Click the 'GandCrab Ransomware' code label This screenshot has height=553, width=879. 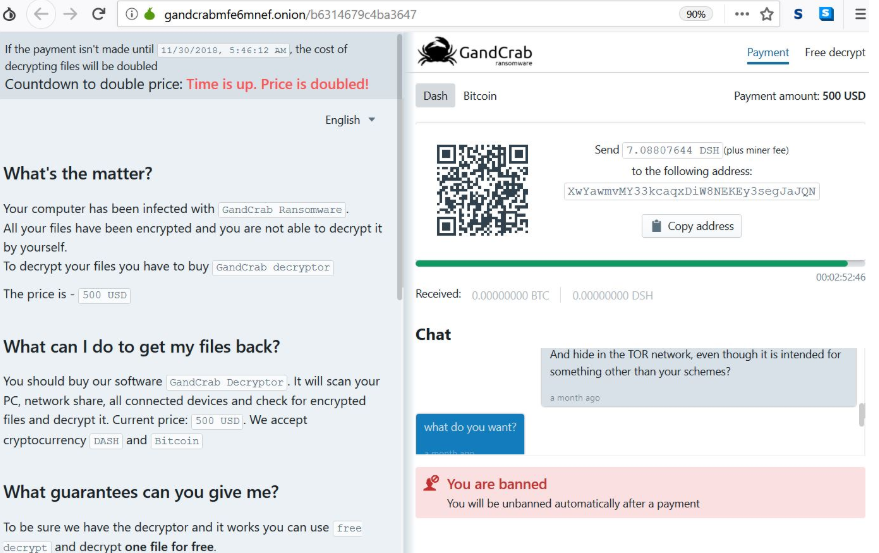pos(282,210)
